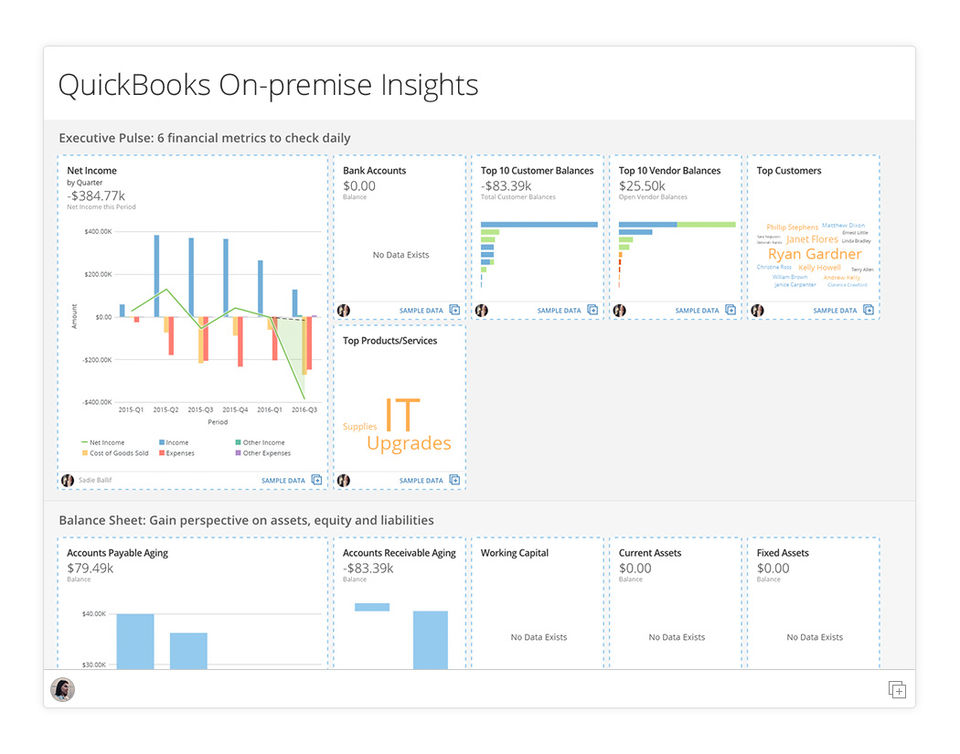The height and width of the screenshot is (754, 960).
Task: Click SAMPLE DATA on the Bank Accounts card
Action: 421,311
